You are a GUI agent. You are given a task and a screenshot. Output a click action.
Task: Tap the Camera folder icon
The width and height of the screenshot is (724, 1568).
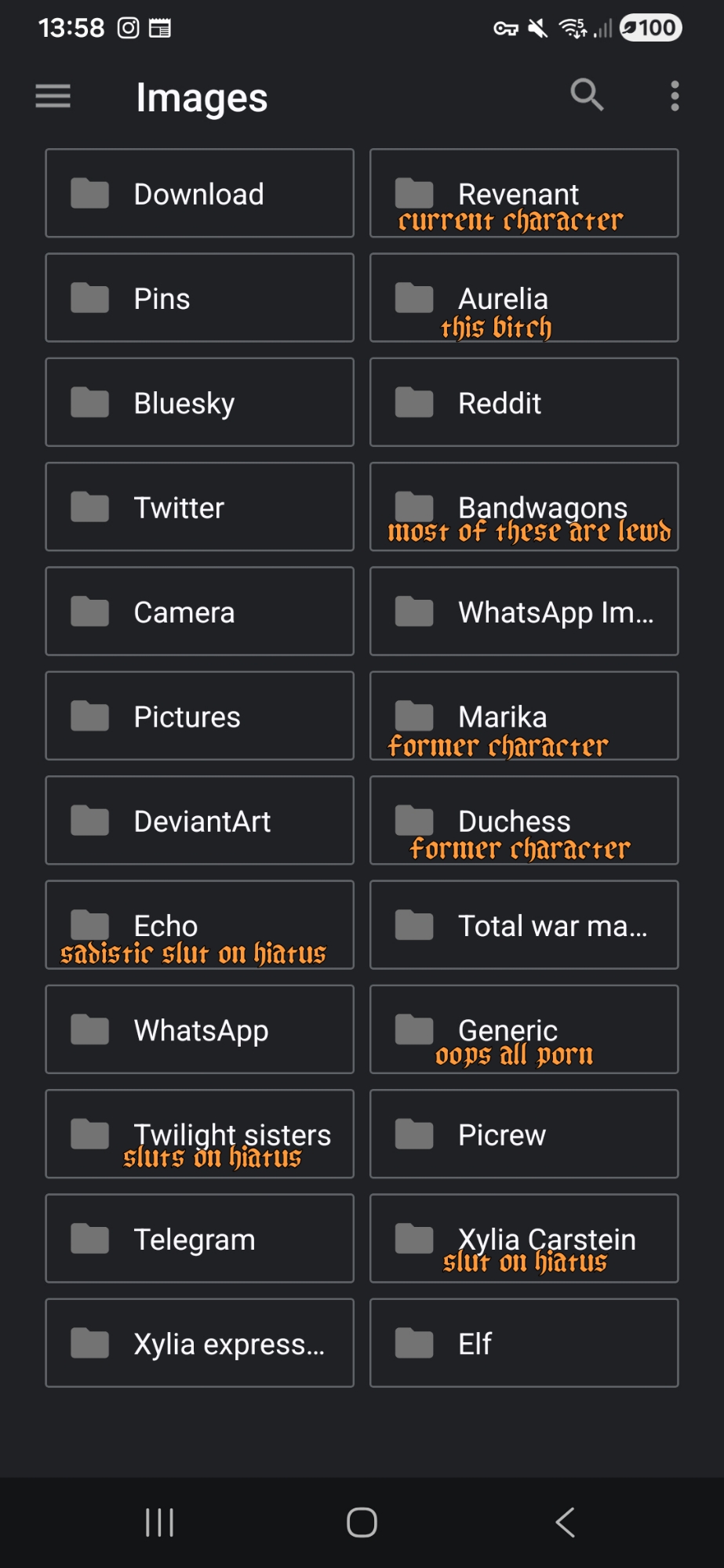tap(90, 612)
